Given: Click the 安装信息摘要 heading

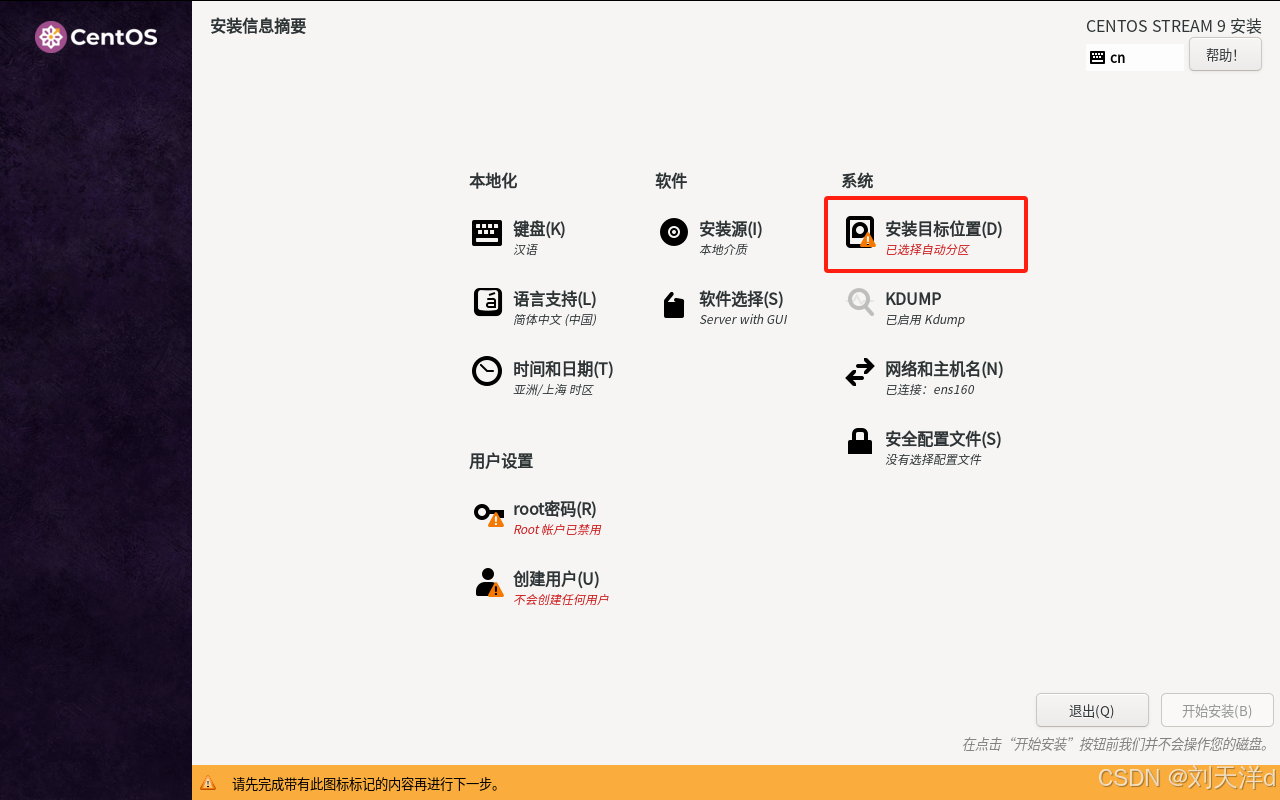Looking at the screenshot, I should [258, 26].
